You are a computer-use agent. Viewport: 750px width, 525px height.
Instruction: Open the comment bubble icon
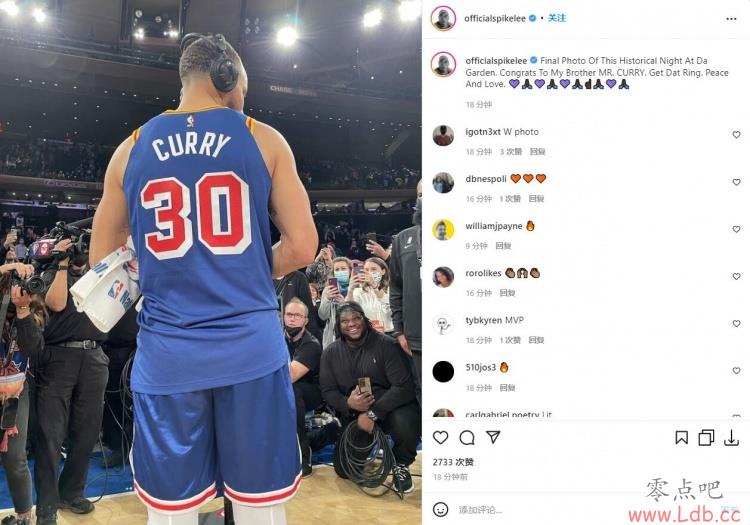tap(466, 438)
